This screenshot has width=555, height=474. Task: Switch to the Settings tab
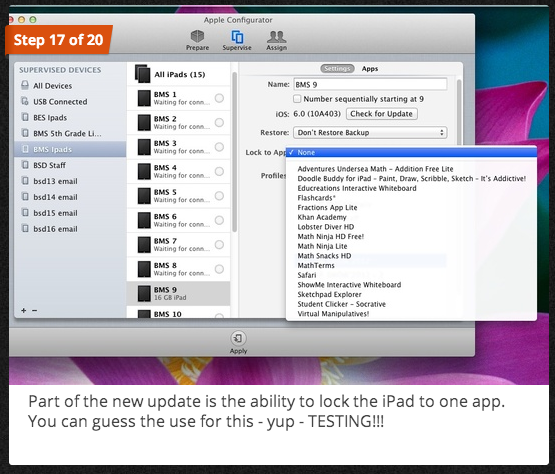337,69
